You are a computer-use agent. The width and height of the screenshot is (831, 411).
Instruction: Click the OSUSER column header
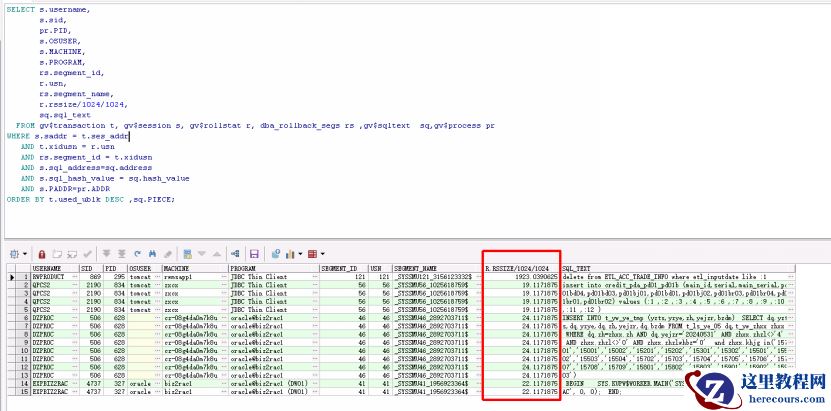click(x=145, y=269)
